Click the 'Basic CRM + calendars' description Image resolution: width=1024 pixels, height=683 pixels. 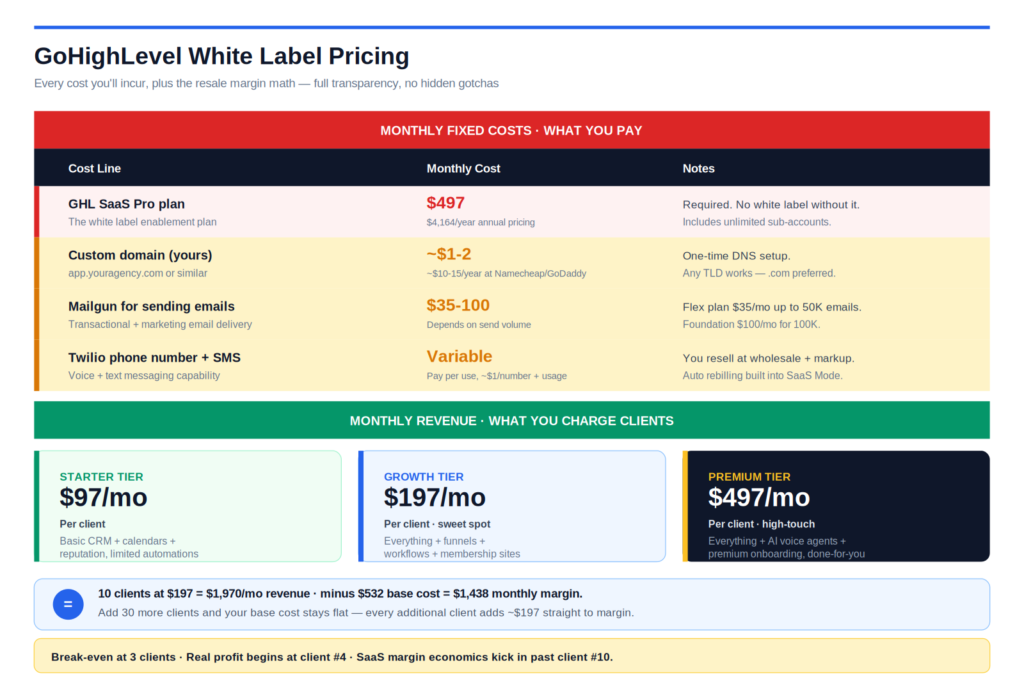pyautogui.click(x=129, y=547)
